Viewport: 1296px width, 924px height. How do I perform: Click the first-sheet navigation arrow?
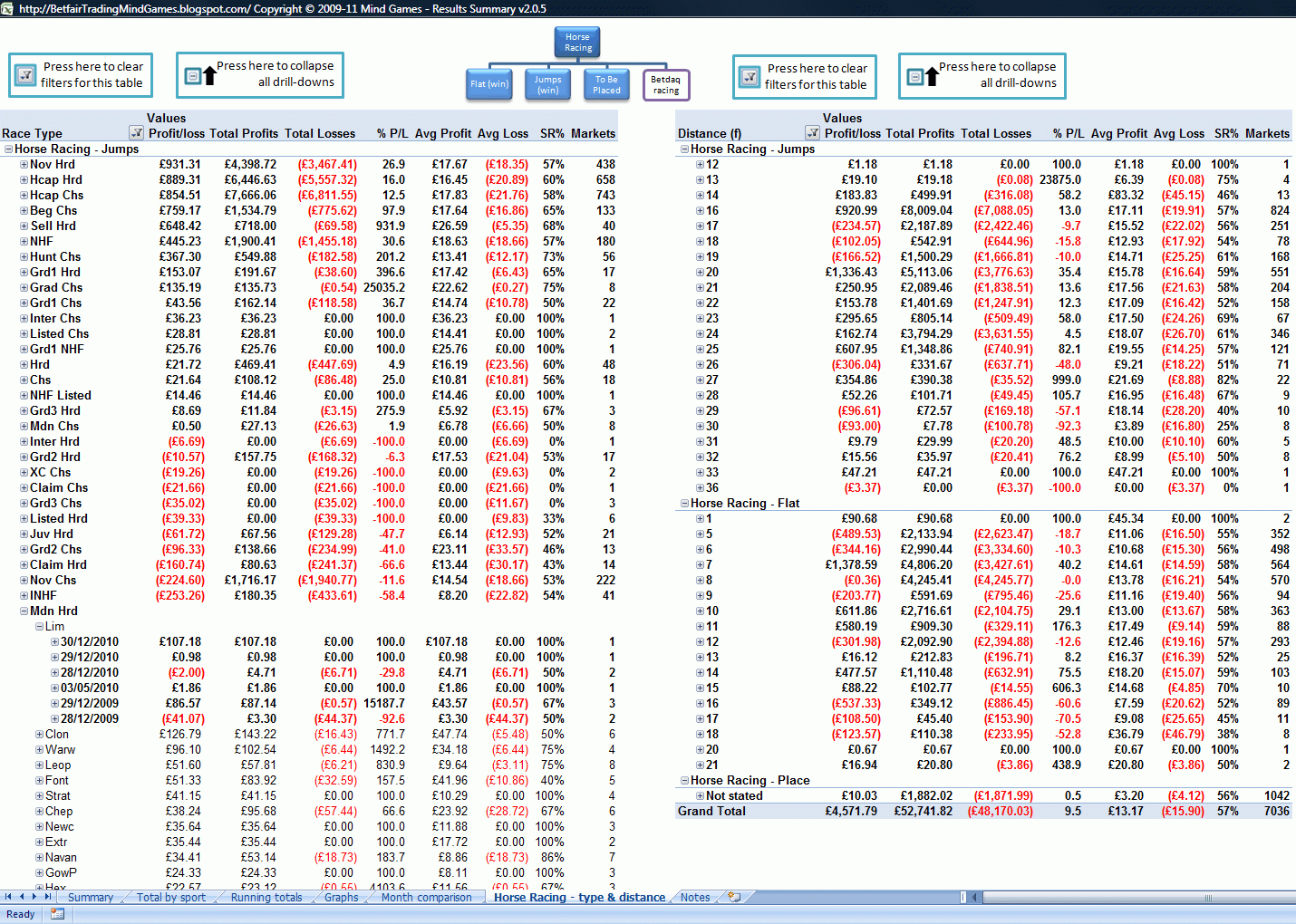tap(8, 897)
